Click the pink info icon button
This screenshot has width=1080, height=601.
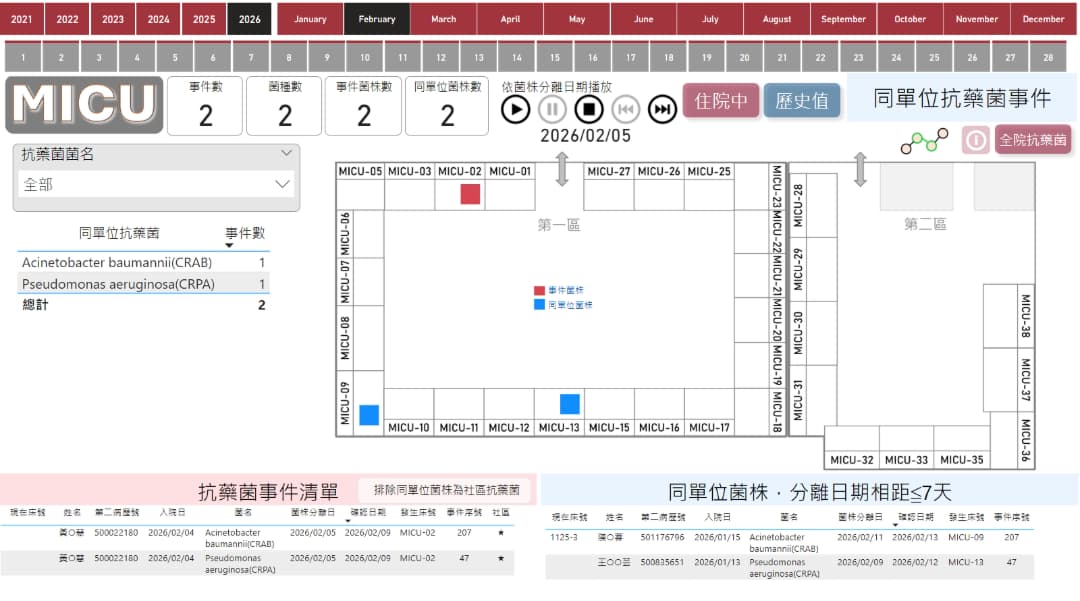coord(975,140)
